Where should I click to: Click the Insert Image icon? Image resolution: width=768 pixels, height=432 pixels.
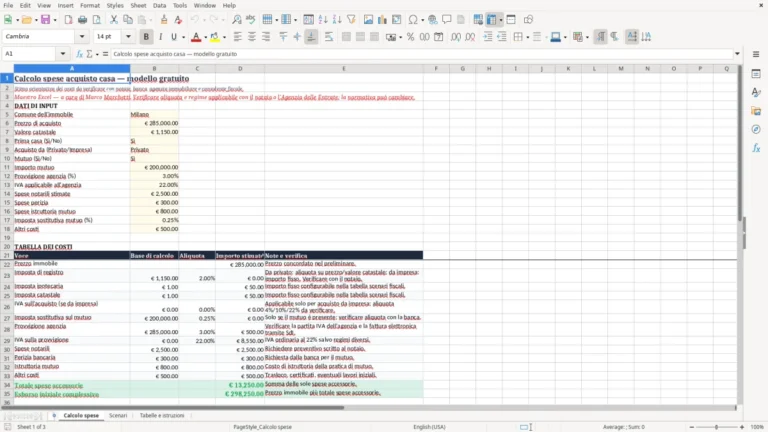(x=368, y=20)
